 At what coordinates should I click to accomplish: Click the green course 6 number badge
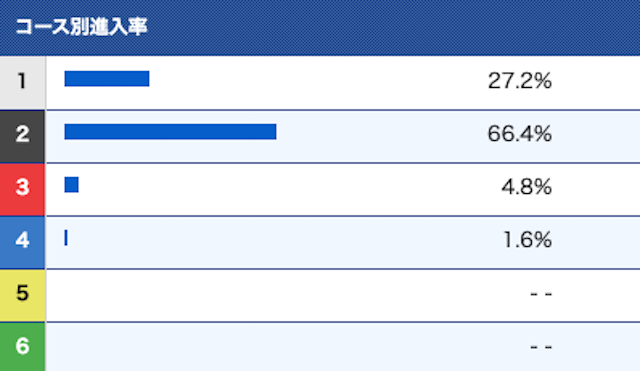(x=22, y=347)
